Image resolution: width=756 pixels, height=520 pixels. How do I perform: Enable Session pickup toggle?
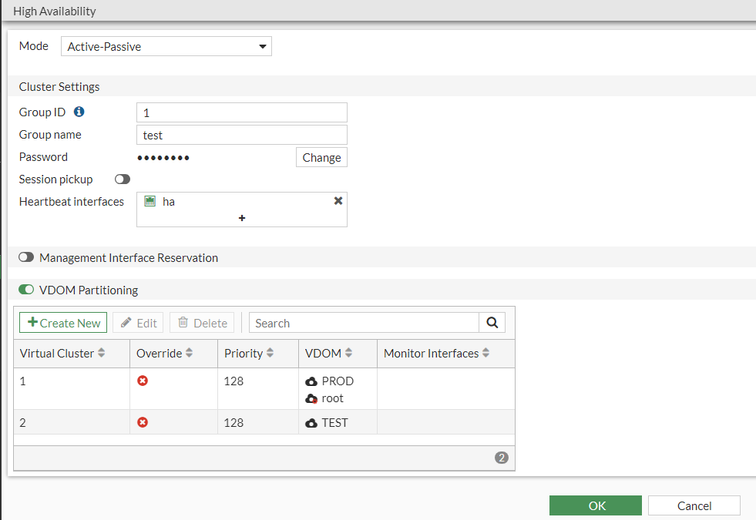coord(122,179)
